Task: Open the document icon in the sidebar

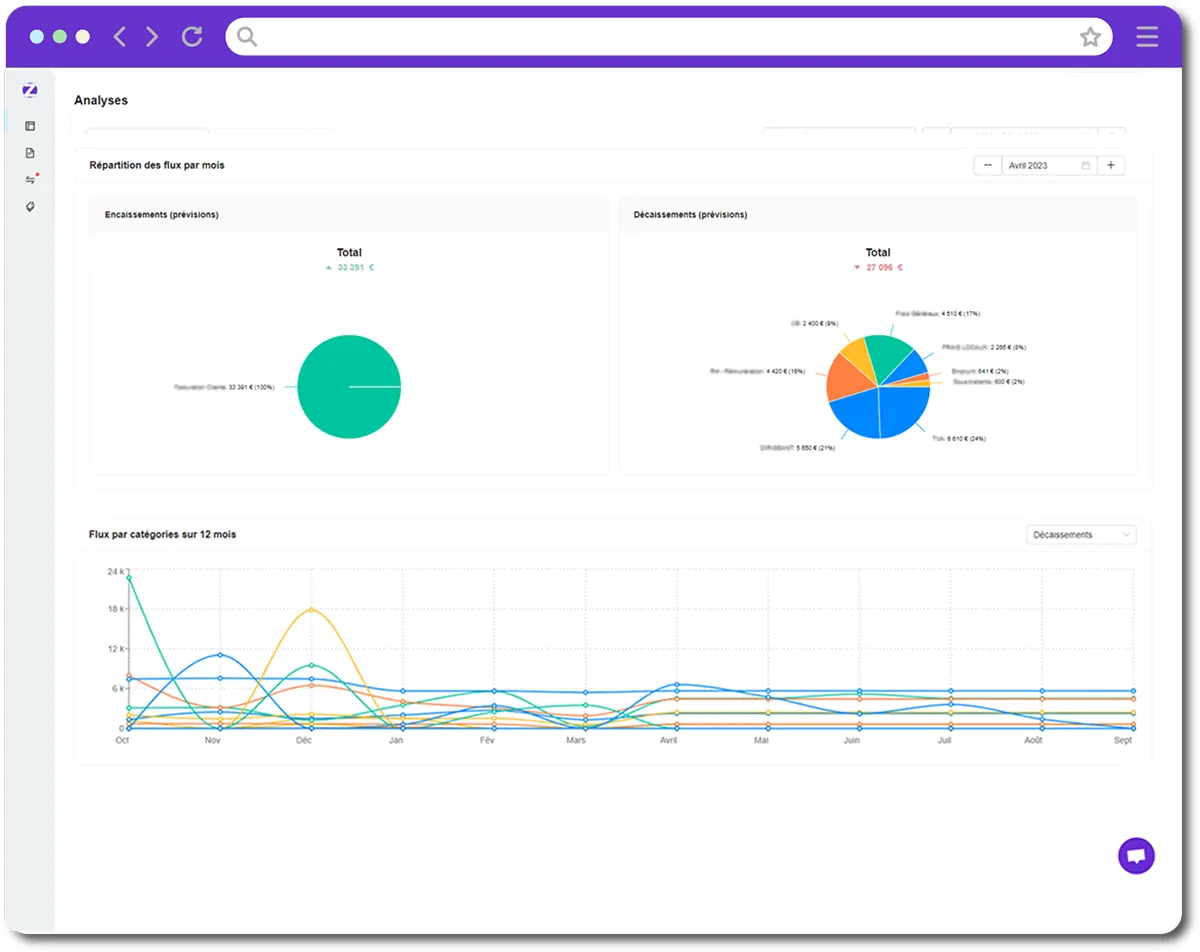Action: click(x=30, y=153)
